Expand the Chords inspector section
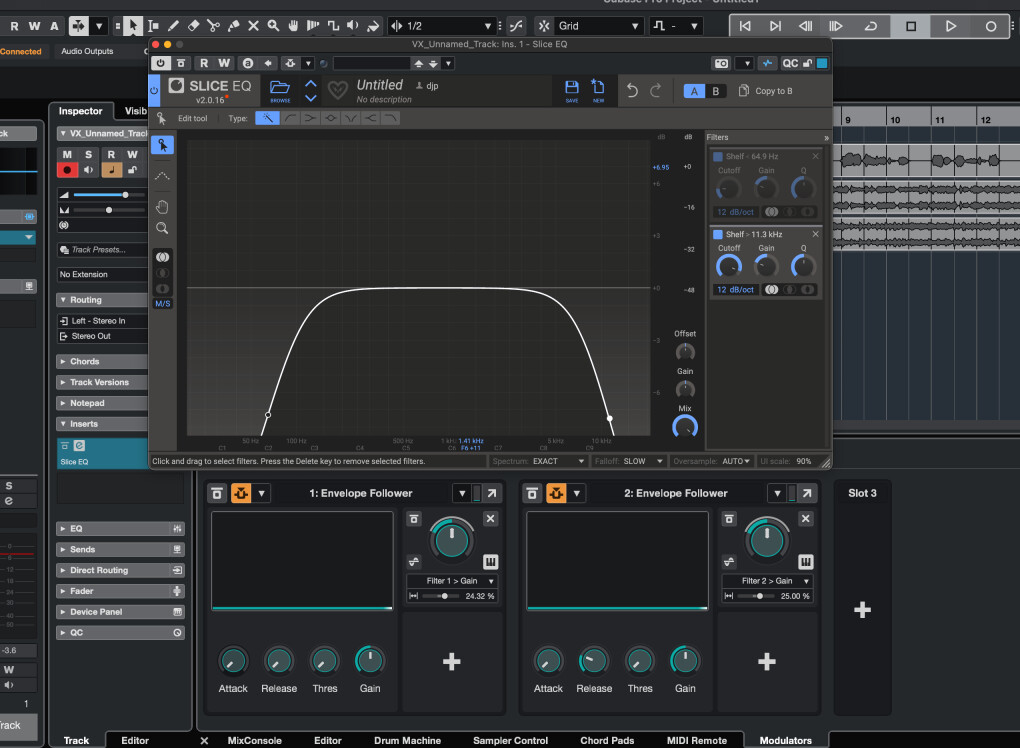This screenshot has width=1020, height=748. click(103, 361)
